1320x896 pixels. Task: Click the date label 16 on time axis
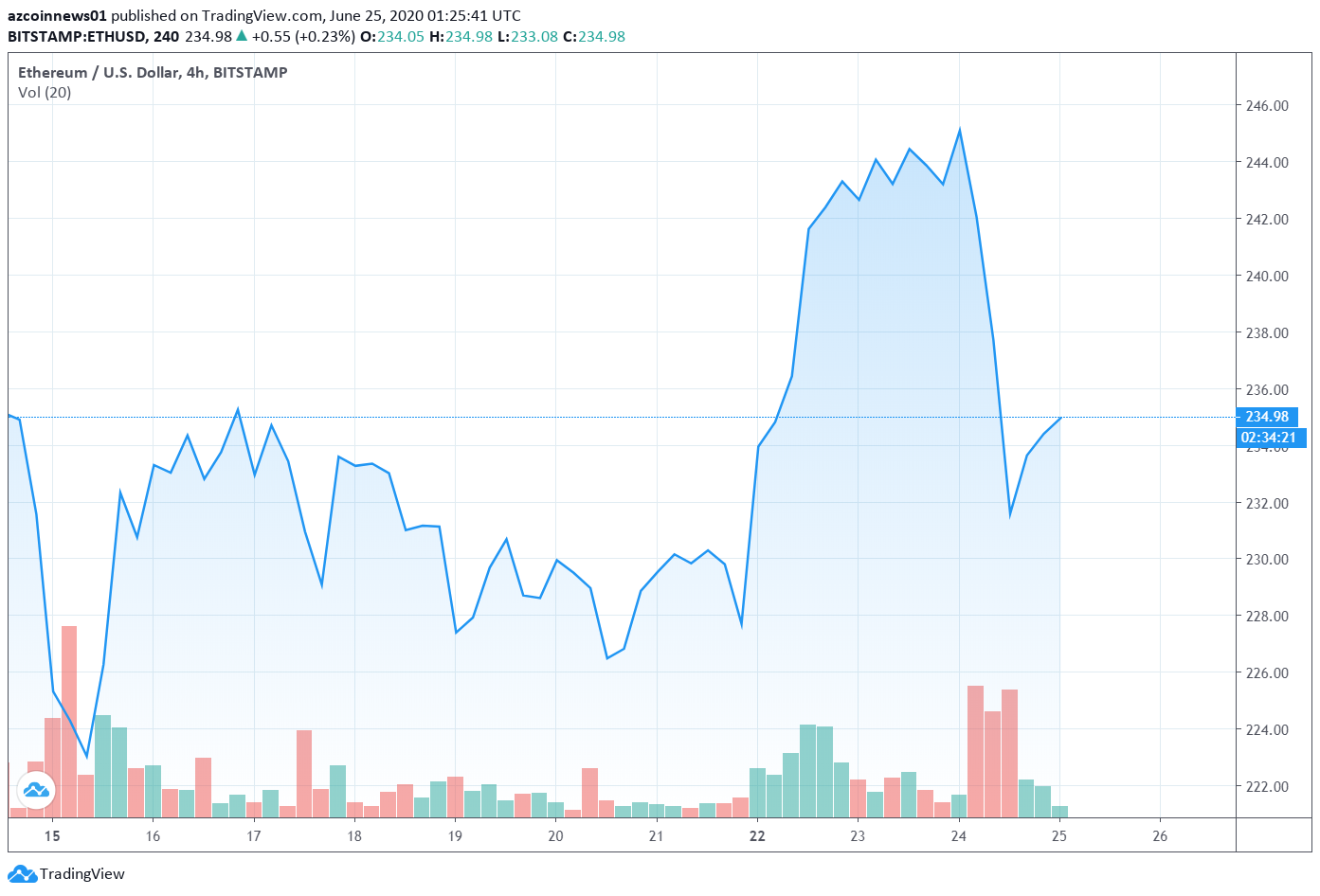coord(153,835)
